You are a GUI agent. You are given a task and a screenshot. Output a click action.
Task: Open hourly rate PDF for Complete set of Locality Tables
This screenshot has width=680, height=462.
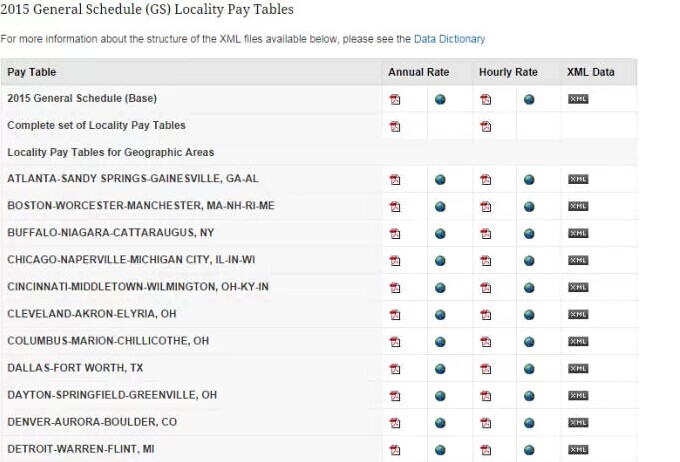pos(486,126)
